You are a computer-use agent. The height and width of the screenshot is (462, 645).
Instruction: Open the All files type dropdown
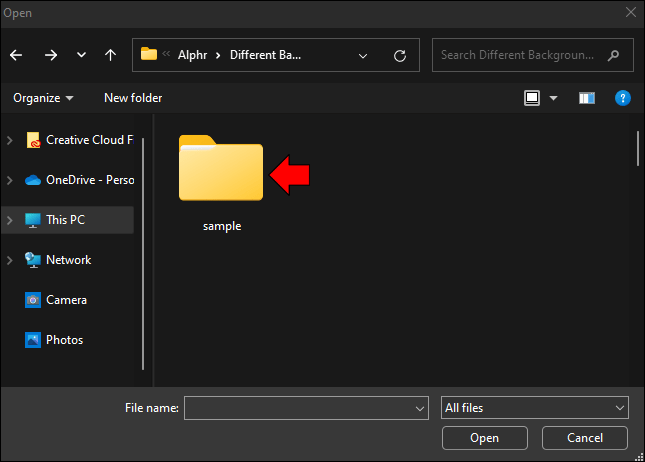[535, 407]
